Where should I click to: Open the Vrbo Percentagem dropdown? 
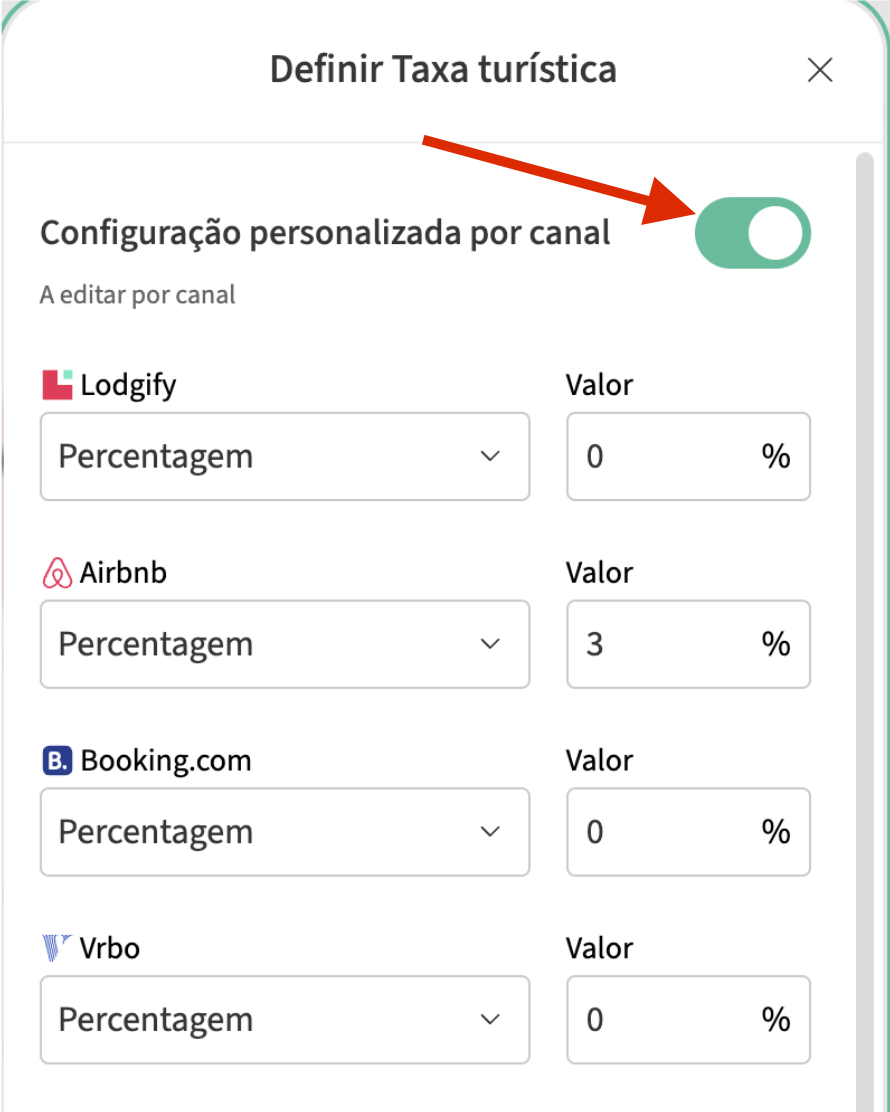tap(284, 1020)
